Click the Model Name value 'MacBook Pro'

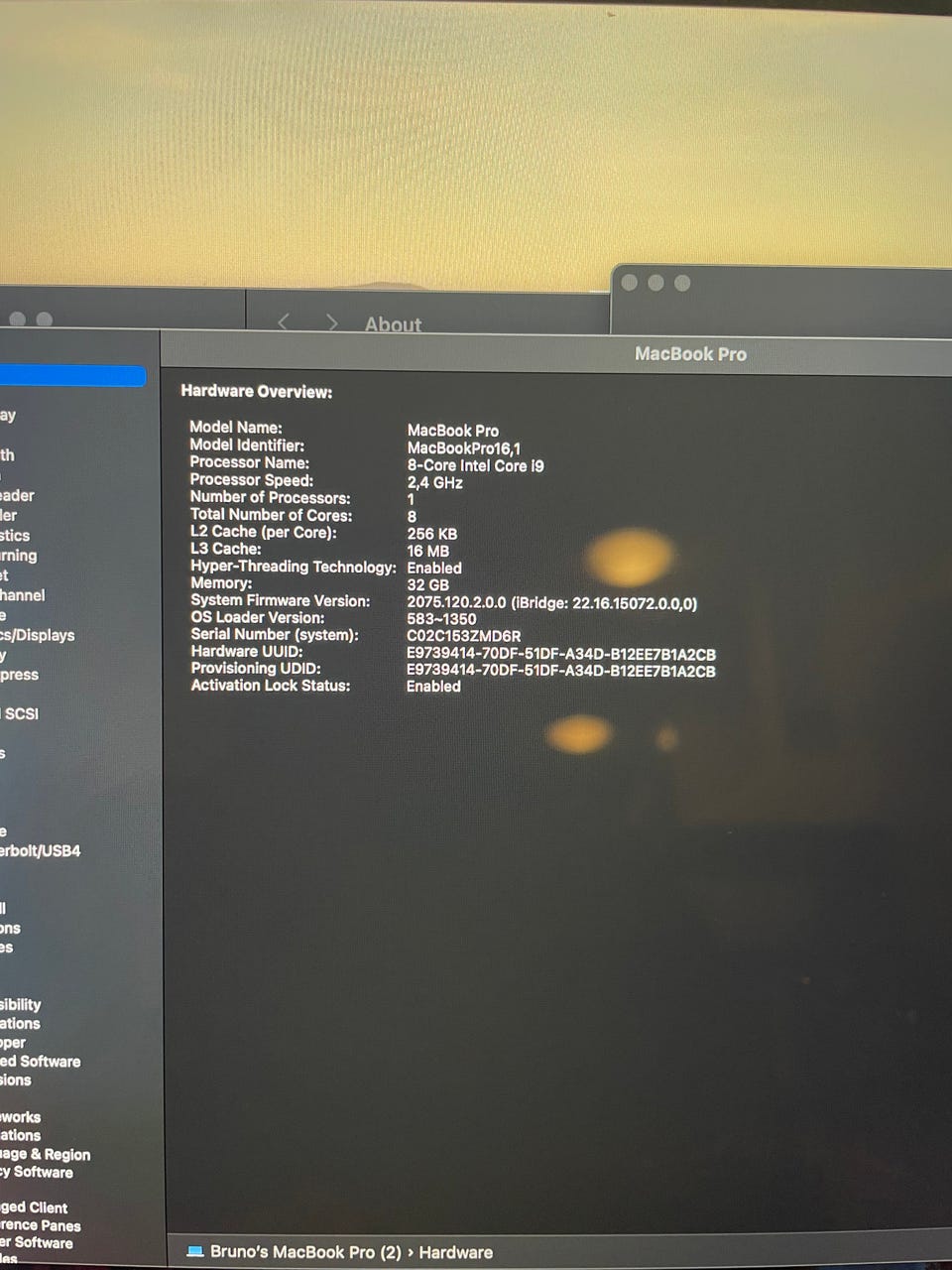click(453, 431)
